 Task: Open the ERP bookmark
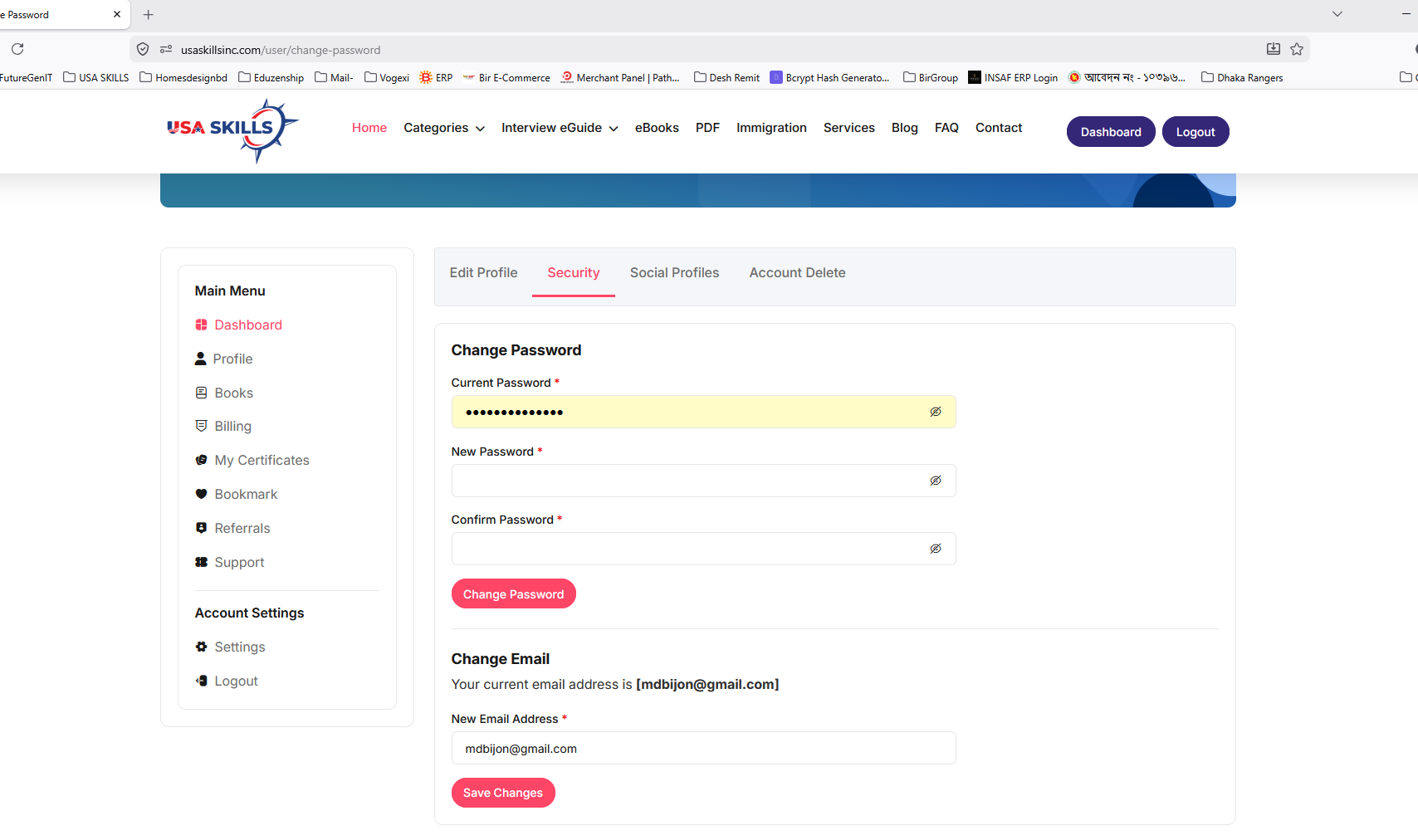tap(437, 77)
